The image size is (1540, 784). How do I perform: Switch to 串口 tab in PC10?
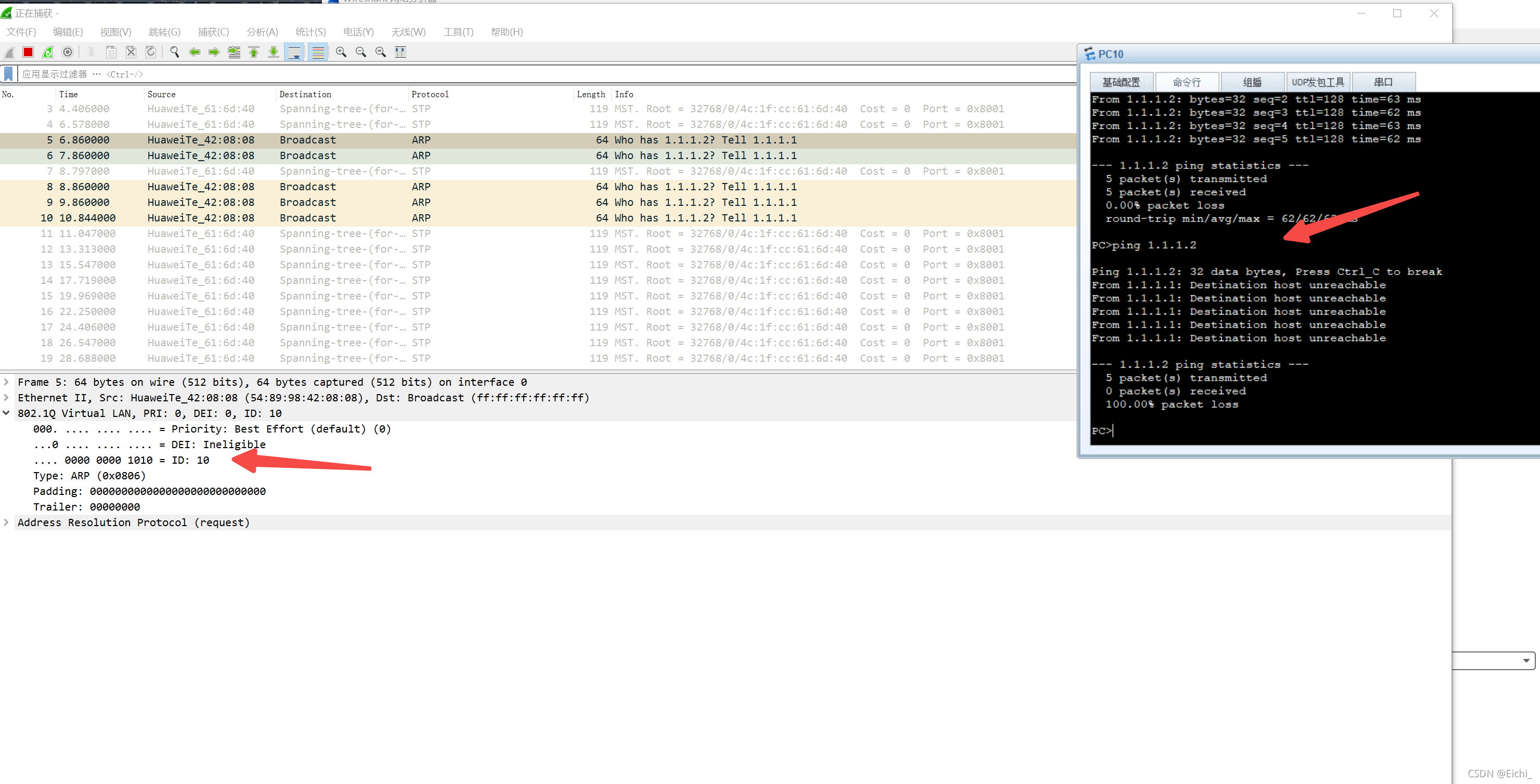coord(1383,82)
